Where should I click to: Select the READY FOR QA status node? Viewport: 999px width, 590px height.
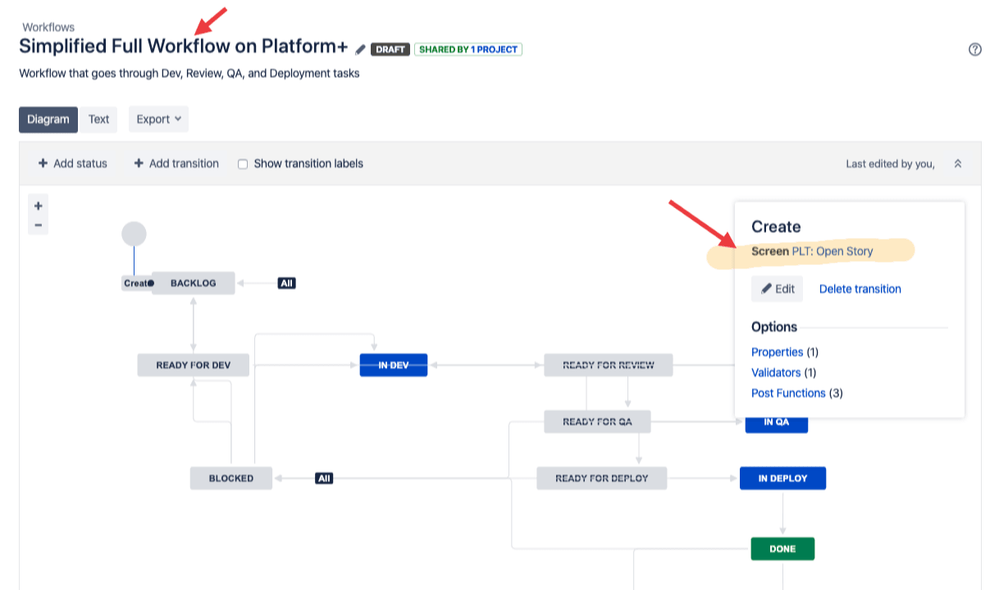pyautogui.click(x=597, y=421)
